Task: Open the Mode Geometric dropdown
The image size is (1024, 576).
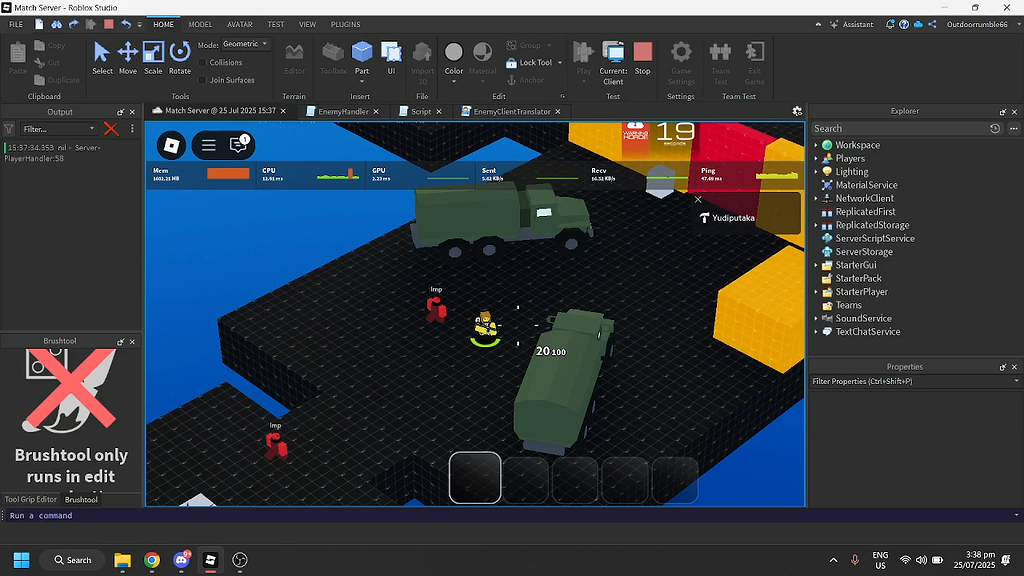Action: point(245,44)
